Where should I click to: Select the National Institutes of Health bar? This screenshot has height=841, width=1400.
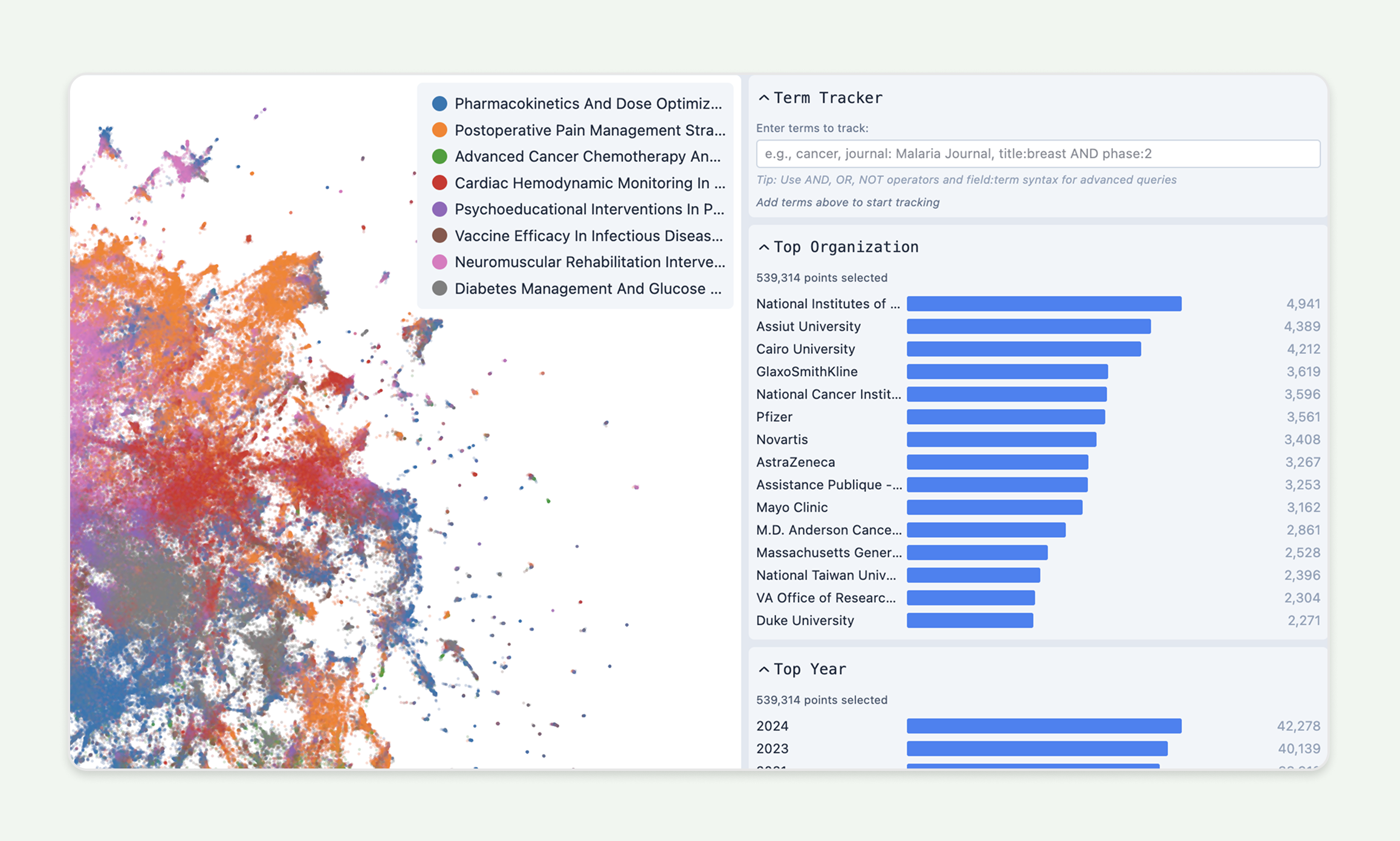(x=1044, y=304)
